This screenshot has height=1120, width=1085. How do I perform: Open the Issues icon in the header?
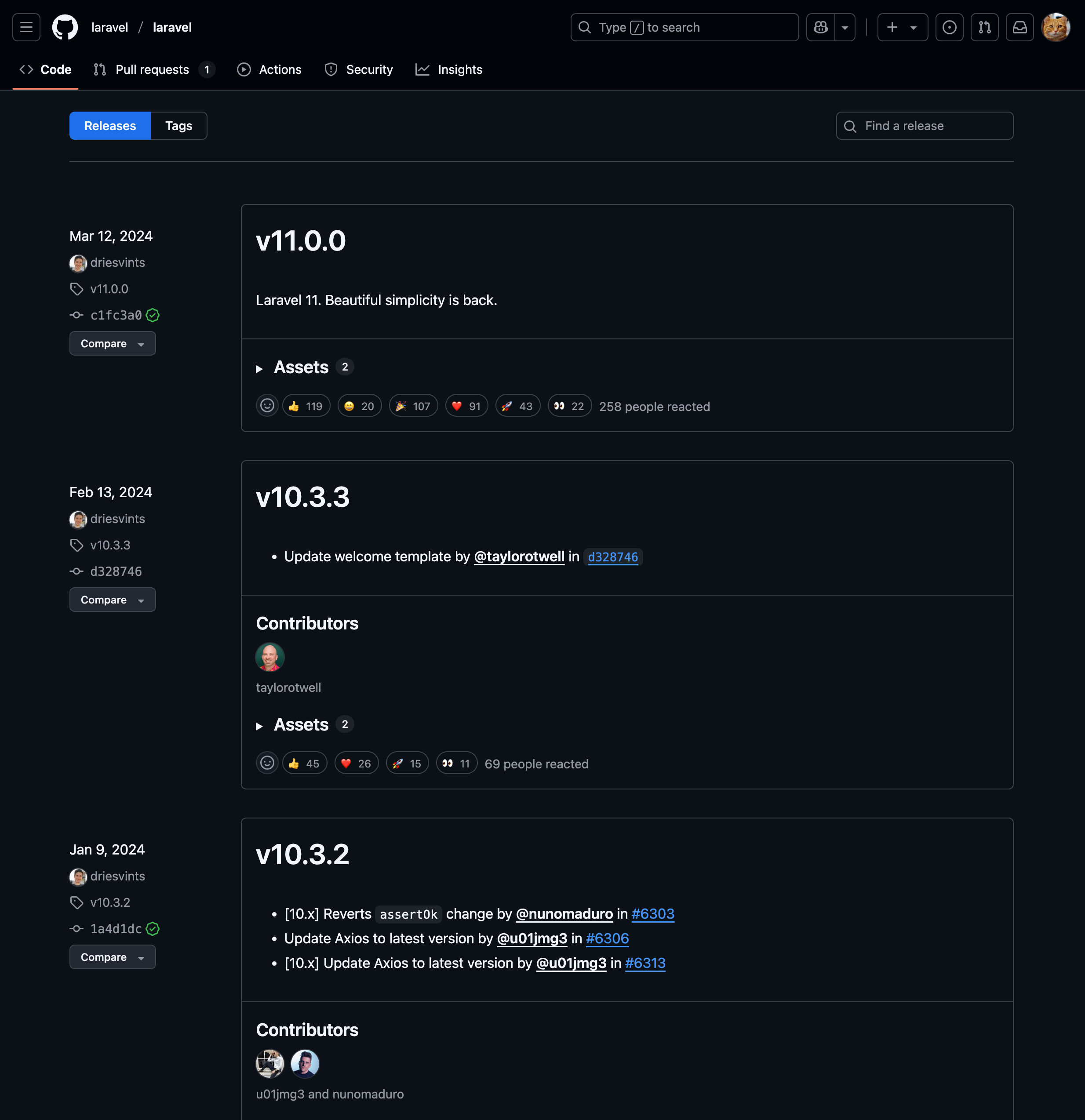click(x=949, y=27)
